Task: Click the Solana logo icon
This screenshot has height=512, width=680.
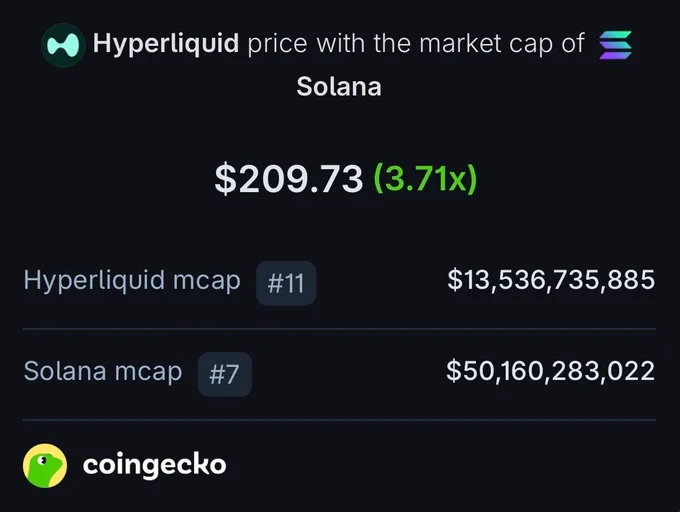Action: [x=615, y=45]
